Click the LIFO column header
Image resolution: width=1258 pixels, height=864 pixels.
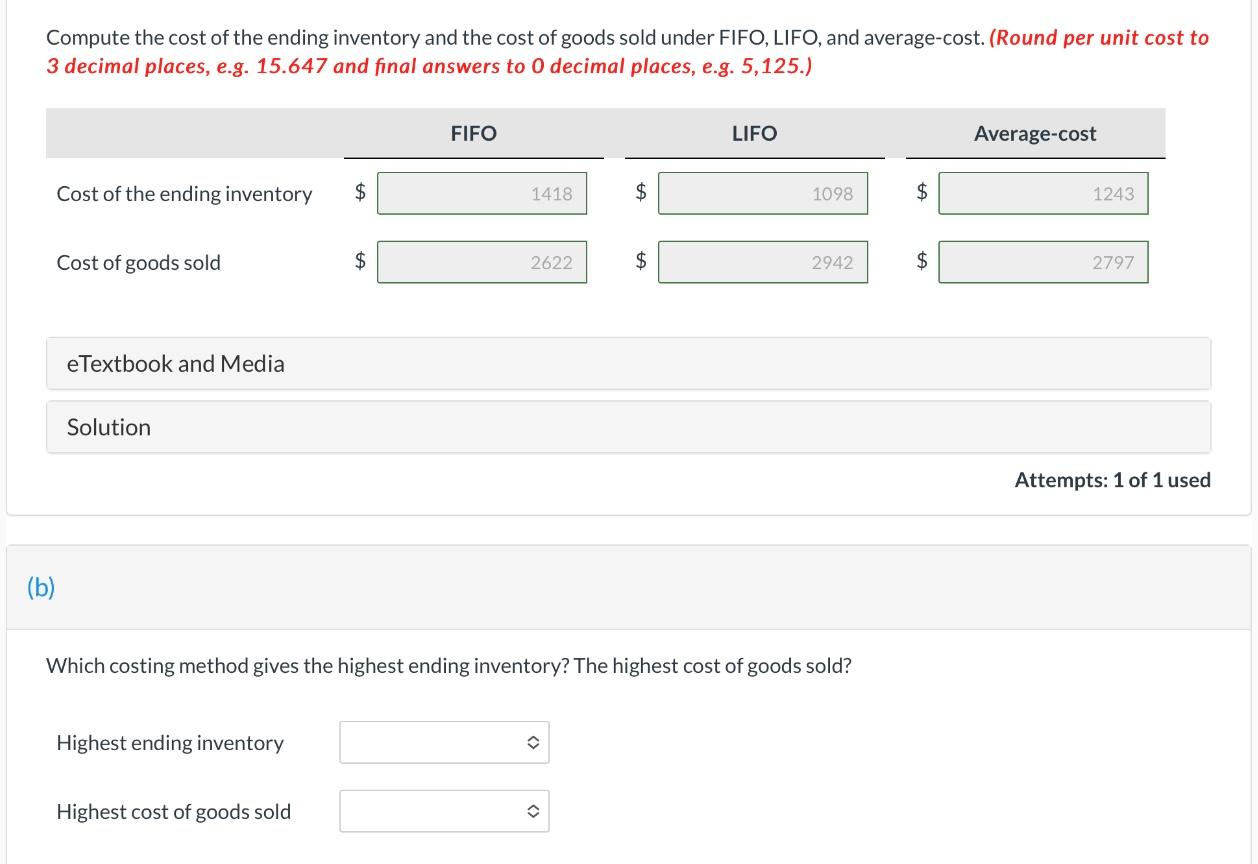(755, 133)
